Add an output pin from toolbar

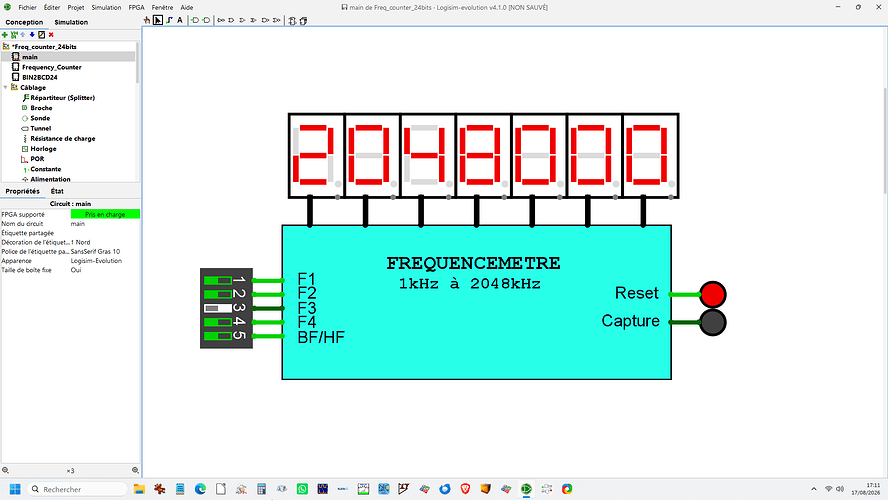coord(206,20)
